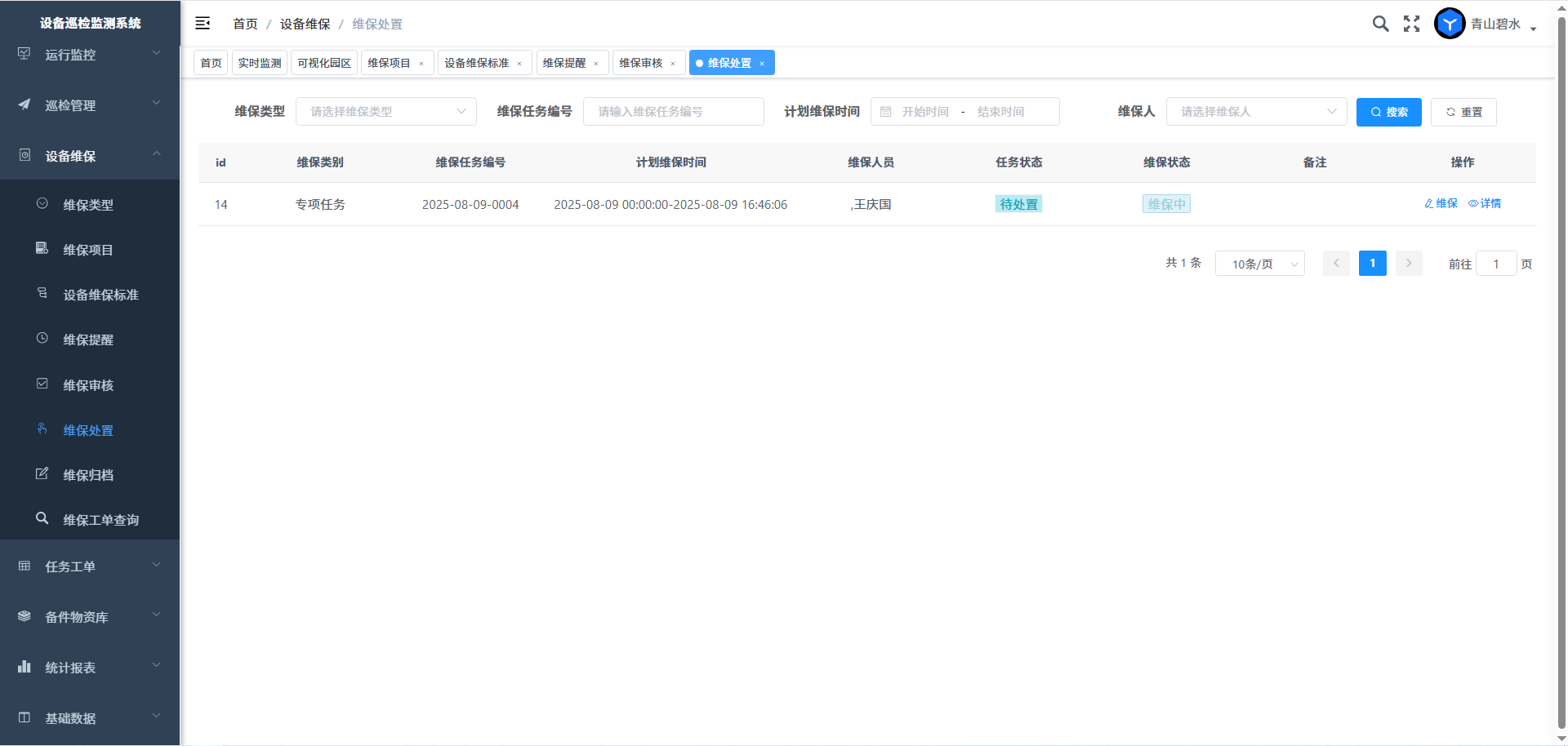This screenshot has height=746, width=1568.
Task: Click the 重置 button
Action: [x=1463, y=112]
